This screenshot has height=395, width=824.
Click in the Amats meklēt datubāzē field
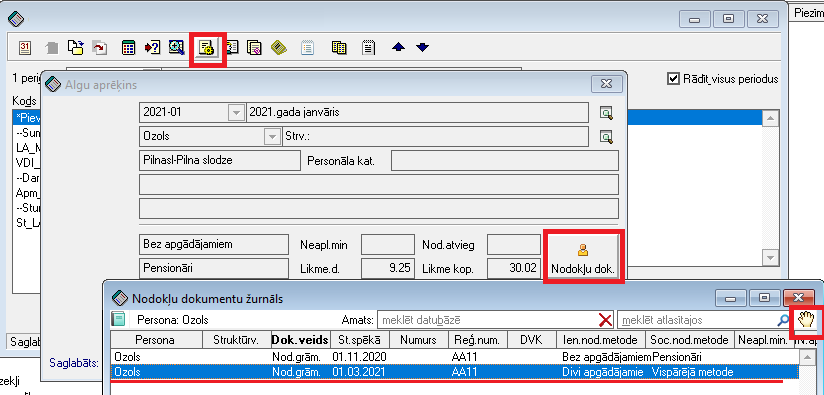[488, 319]
